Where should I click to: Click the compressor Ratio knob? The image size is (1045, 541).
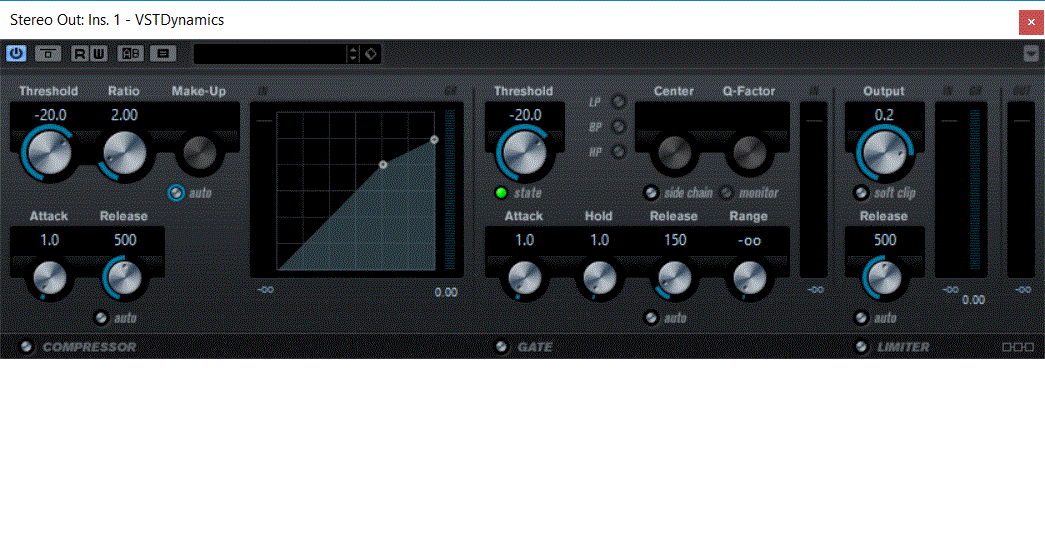(124, 153)
